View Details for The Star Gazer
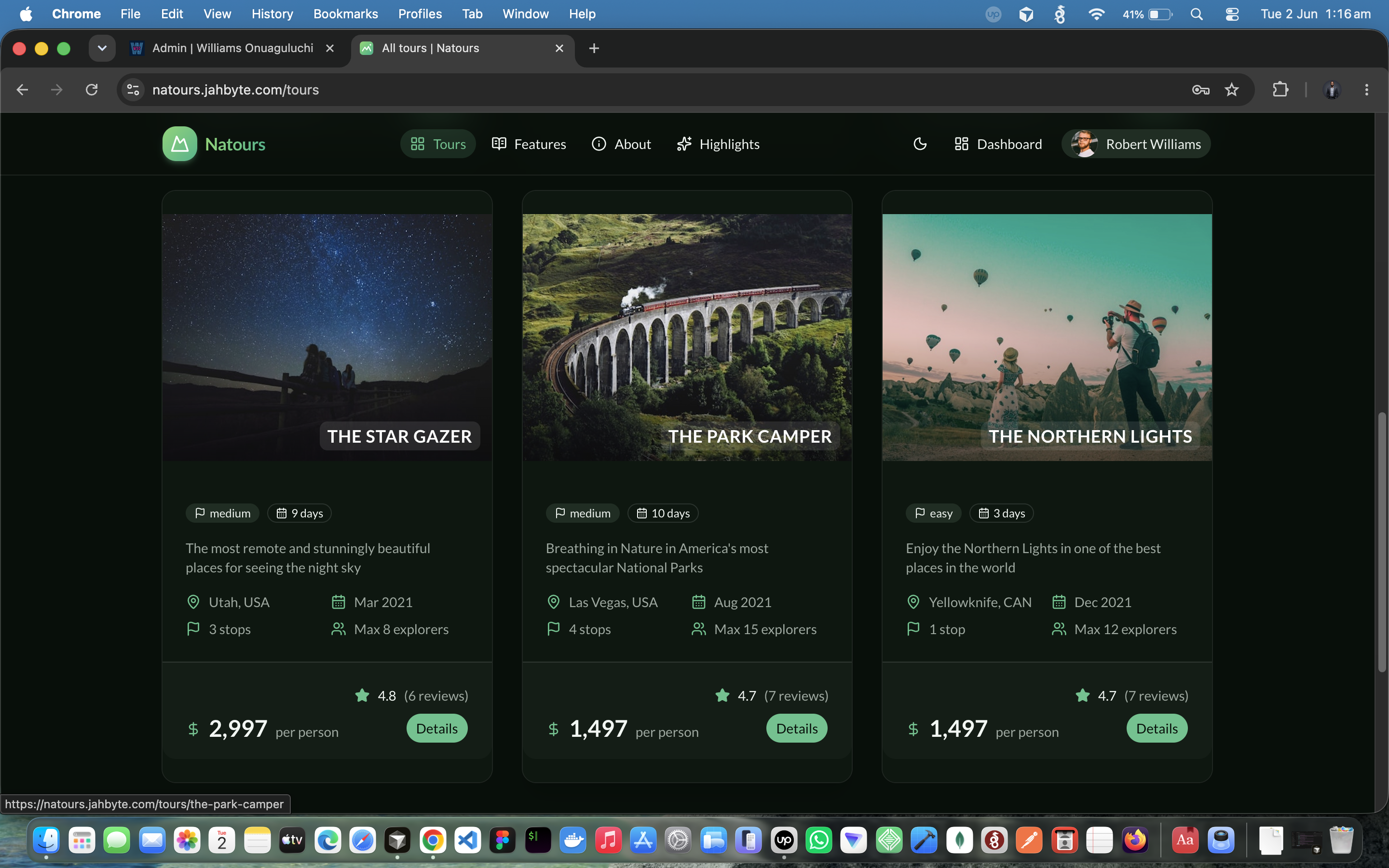The image size is (1389, 868). [x=437, y=728]
